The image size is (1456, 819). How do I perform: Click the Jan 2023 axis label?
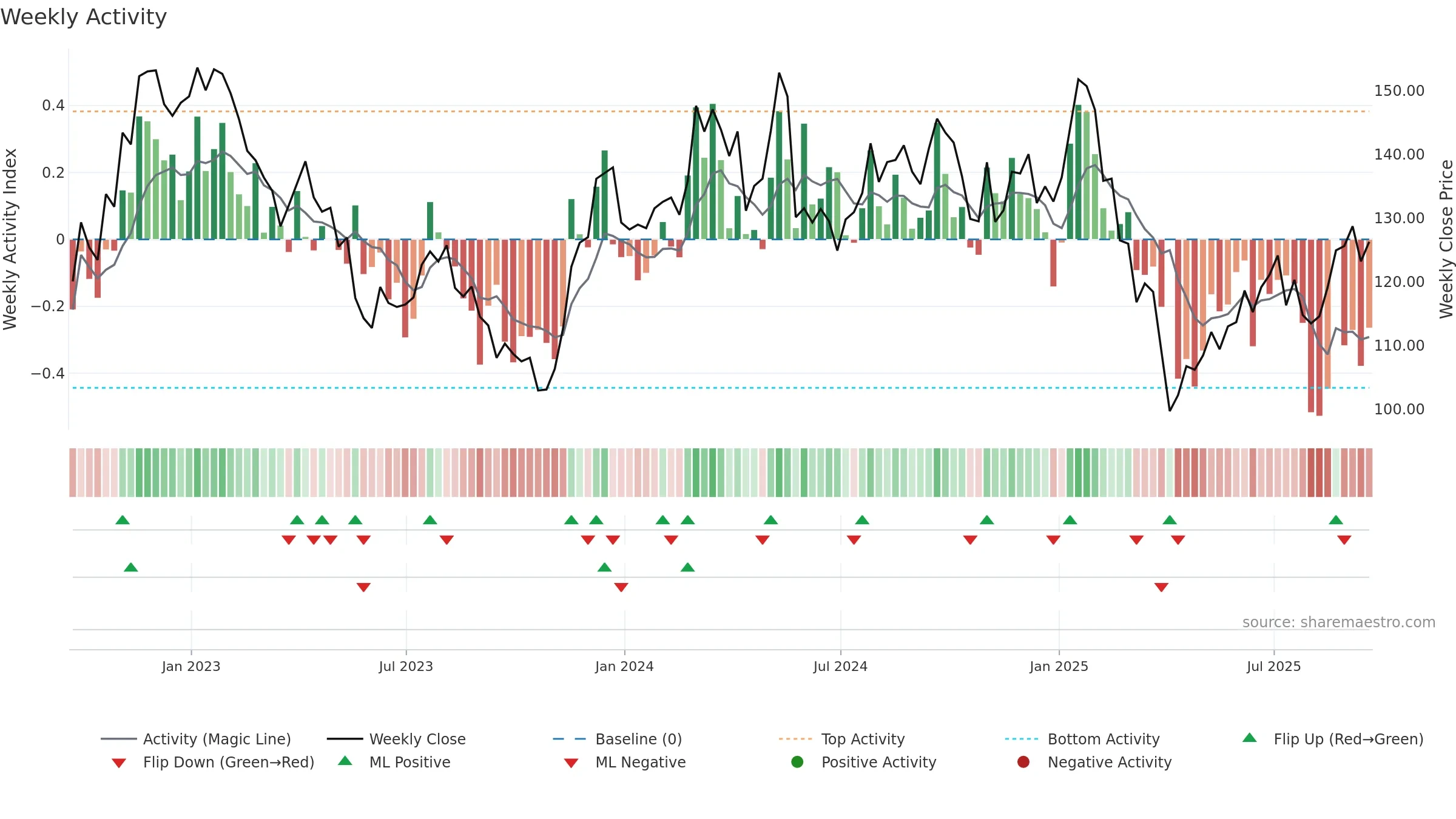coord(191,666)
